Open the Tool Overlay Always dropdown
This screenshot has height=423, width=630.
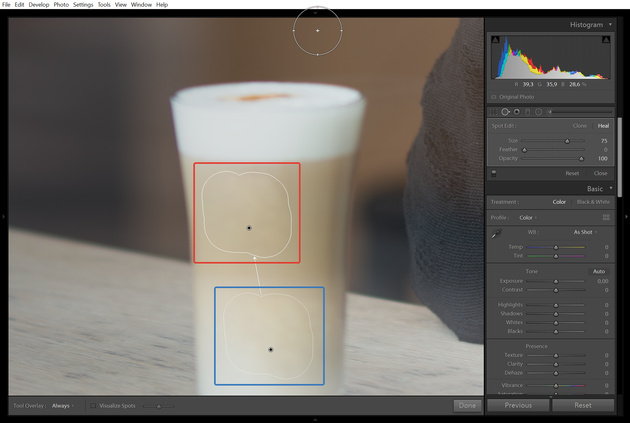tap(63, 406)
